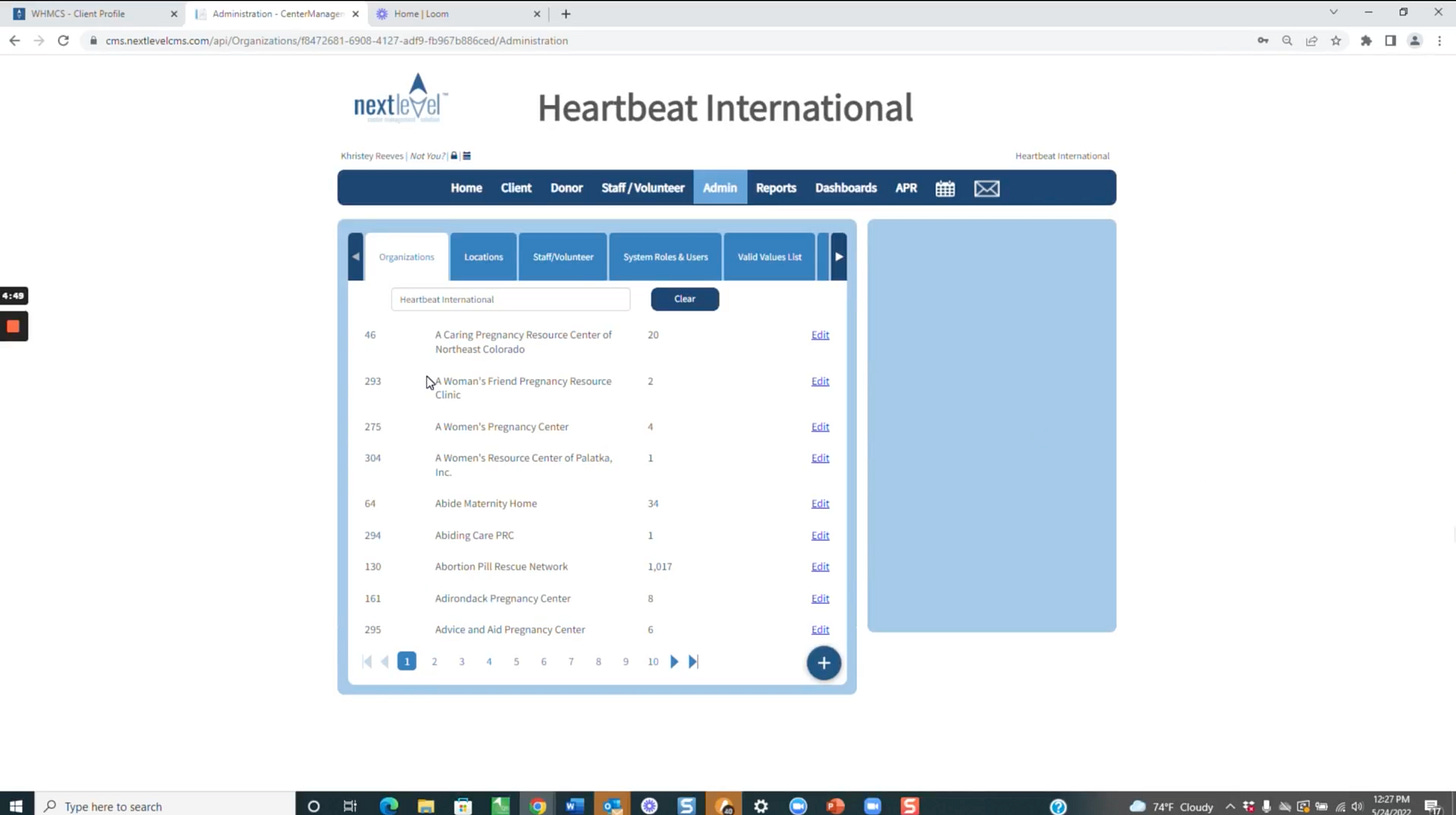Click the lock icon beside Not You
The width and height of the screenshot is (1456, 815).
pos(454,156)
